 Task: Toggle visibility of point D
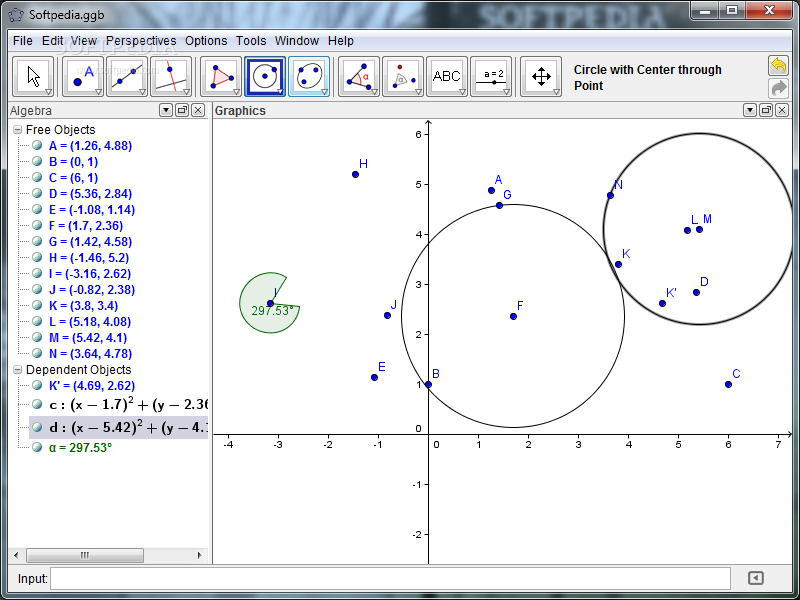coord(37,193)
